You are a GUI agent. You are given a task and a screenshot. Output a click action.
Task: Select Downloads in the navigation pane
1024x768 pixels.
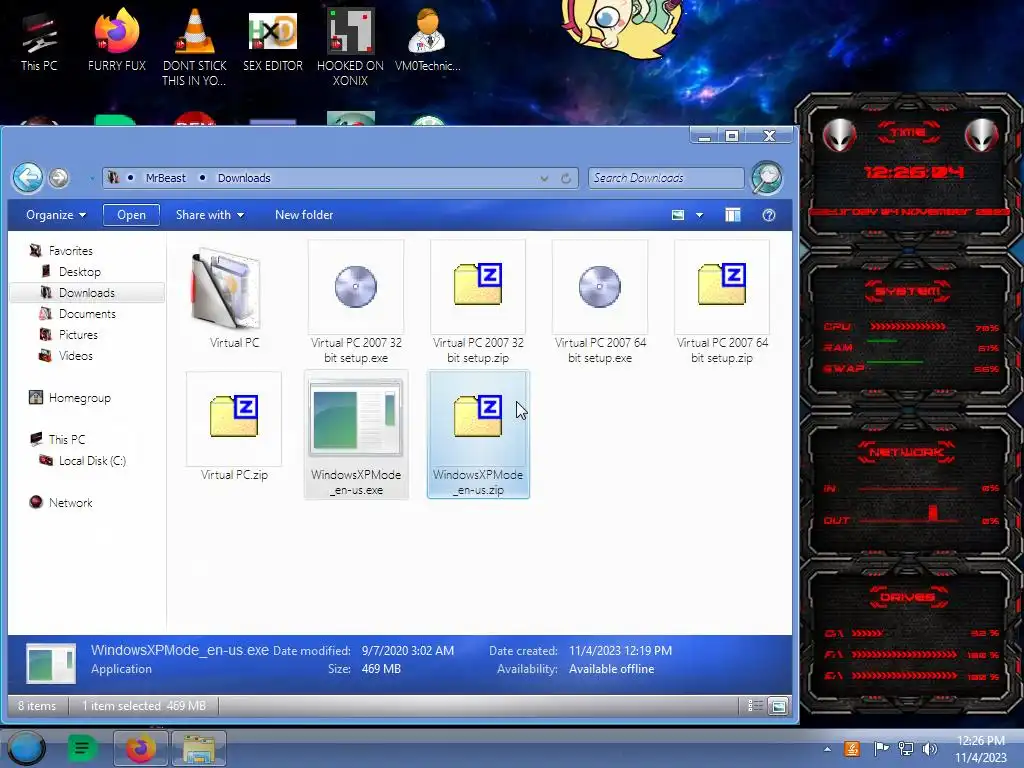(x=87, y=293)
